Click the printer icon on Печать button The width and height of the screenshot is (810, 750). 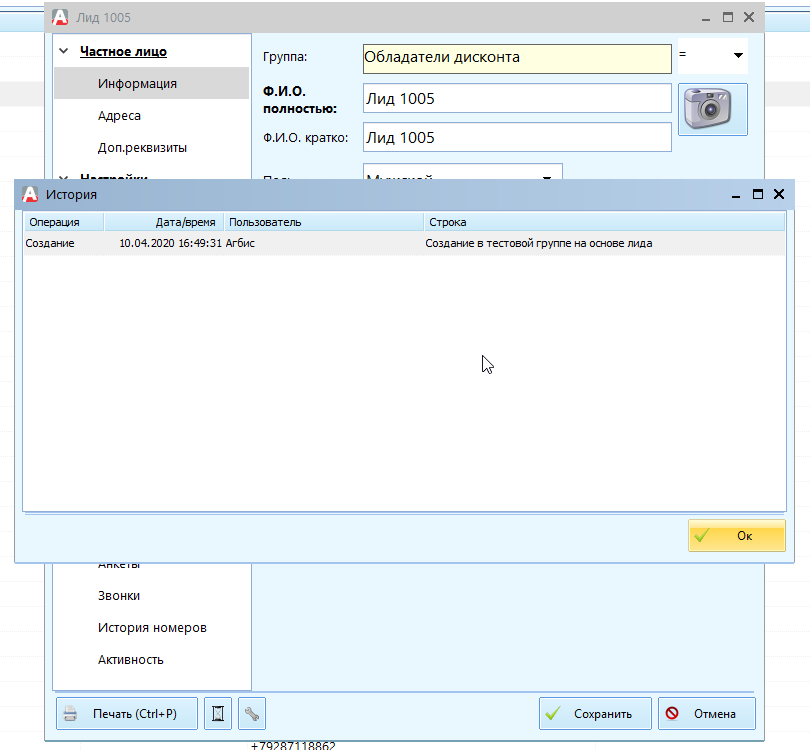[x=70, y=714]
